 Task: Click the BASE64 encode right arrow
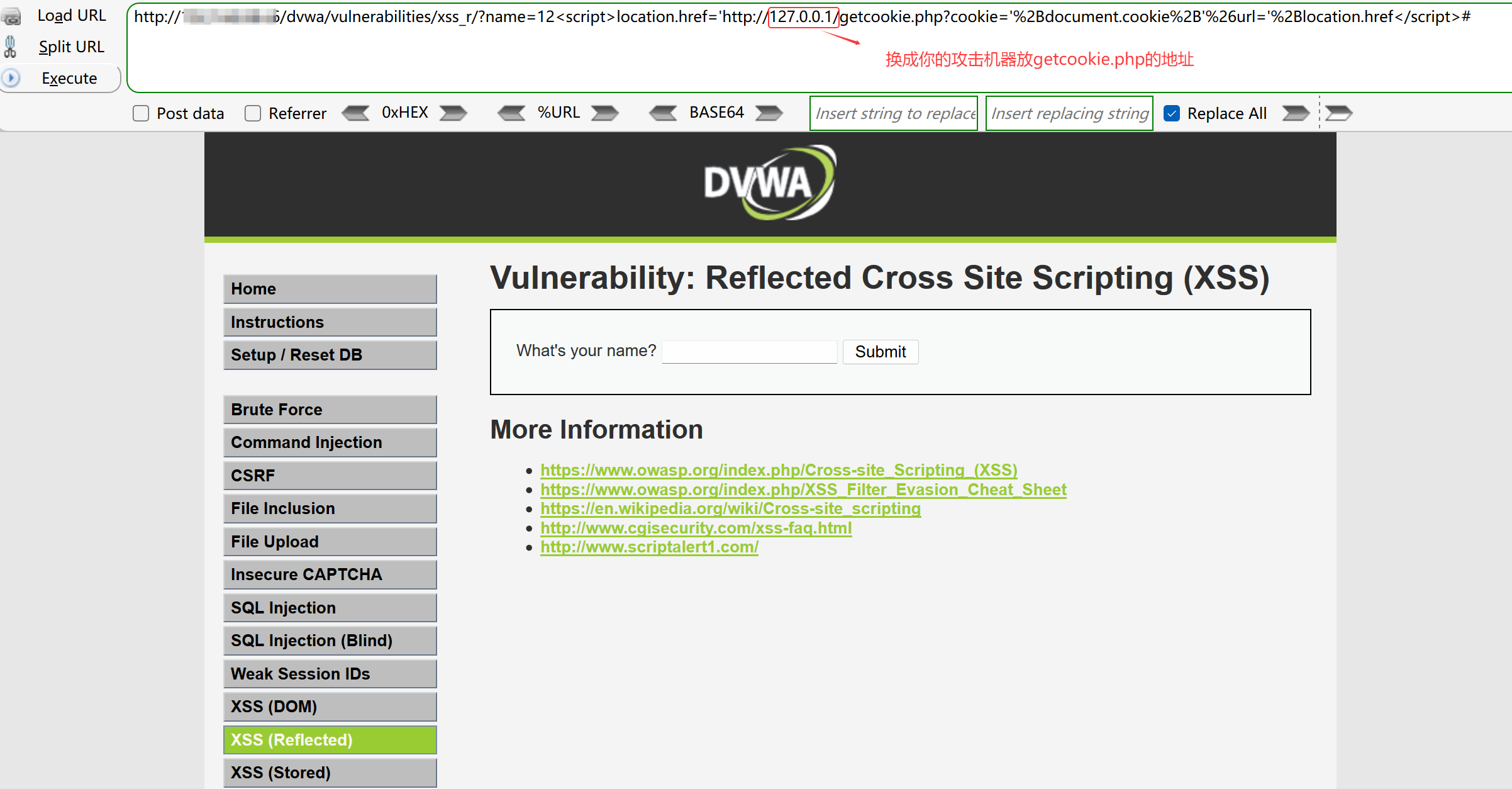(x=769, y=113)
